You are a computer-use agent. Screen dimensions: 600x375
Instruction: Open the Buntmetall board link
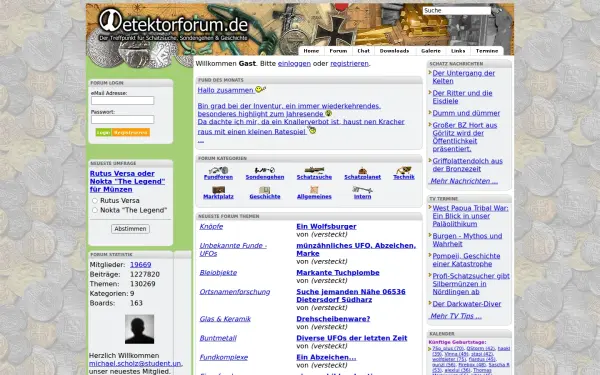[x=218, y=338]
